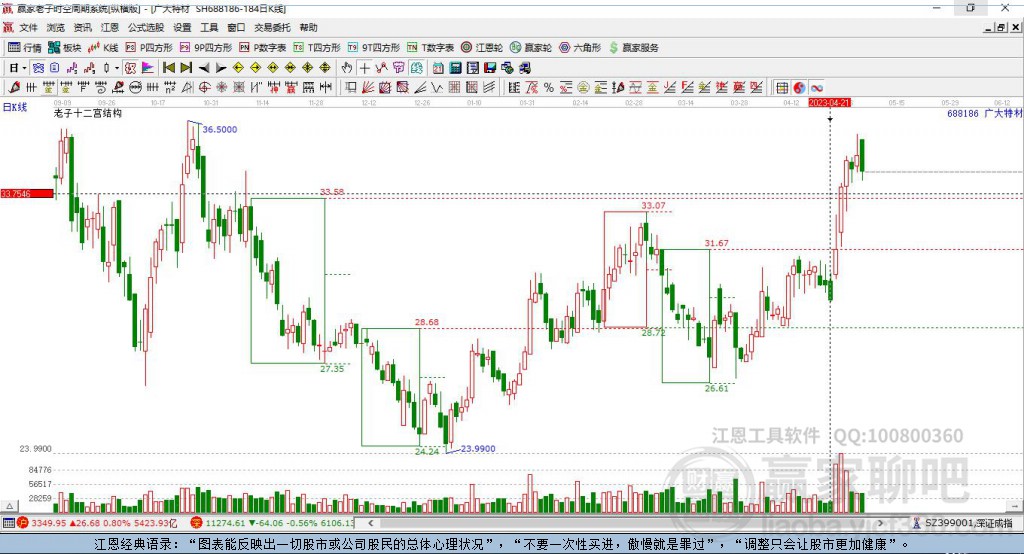Jump to first bar icon
1024x554 pixels.
click(x=168, y=68)
